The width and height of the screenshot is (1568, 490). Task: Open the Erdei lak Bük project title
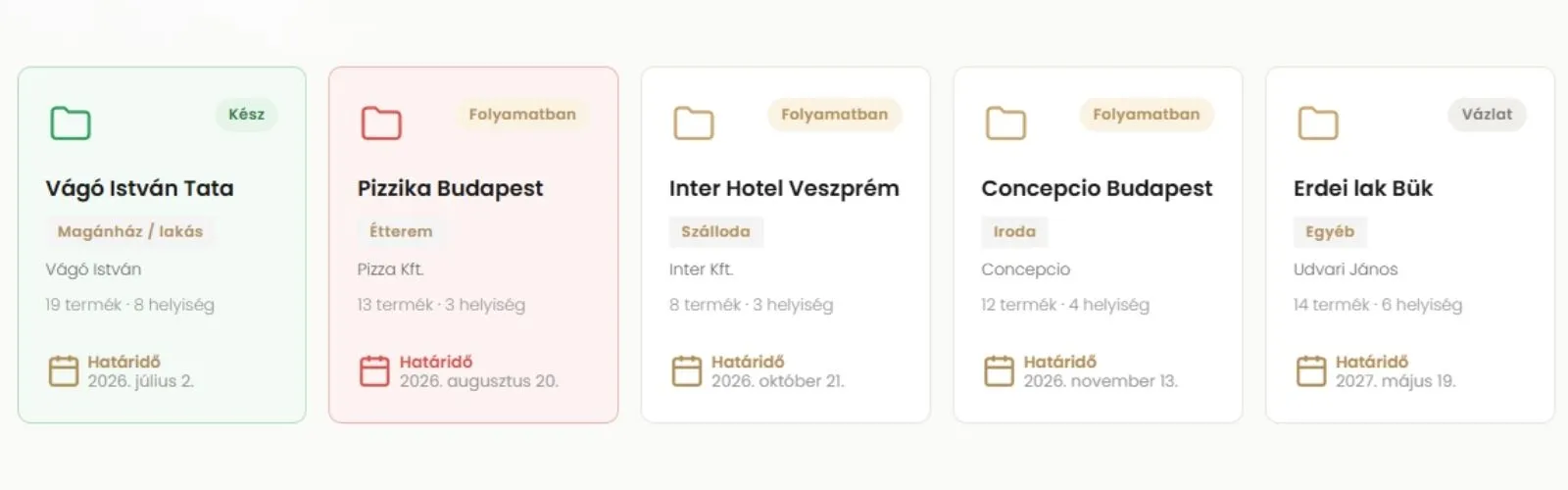[x=1363, y=188]
